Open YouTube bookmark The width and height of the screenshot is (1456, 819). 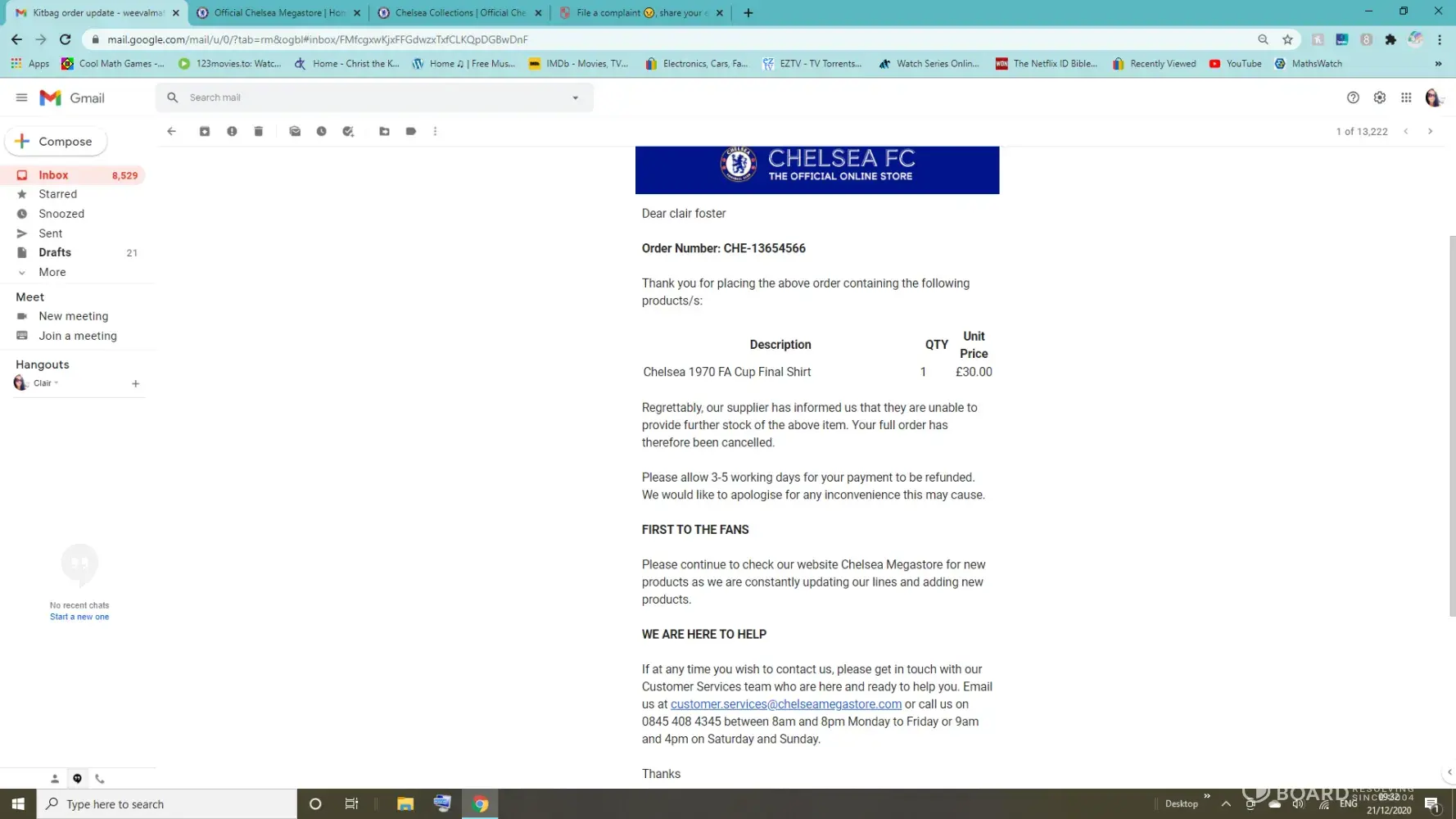click(x=1235, y=64)
